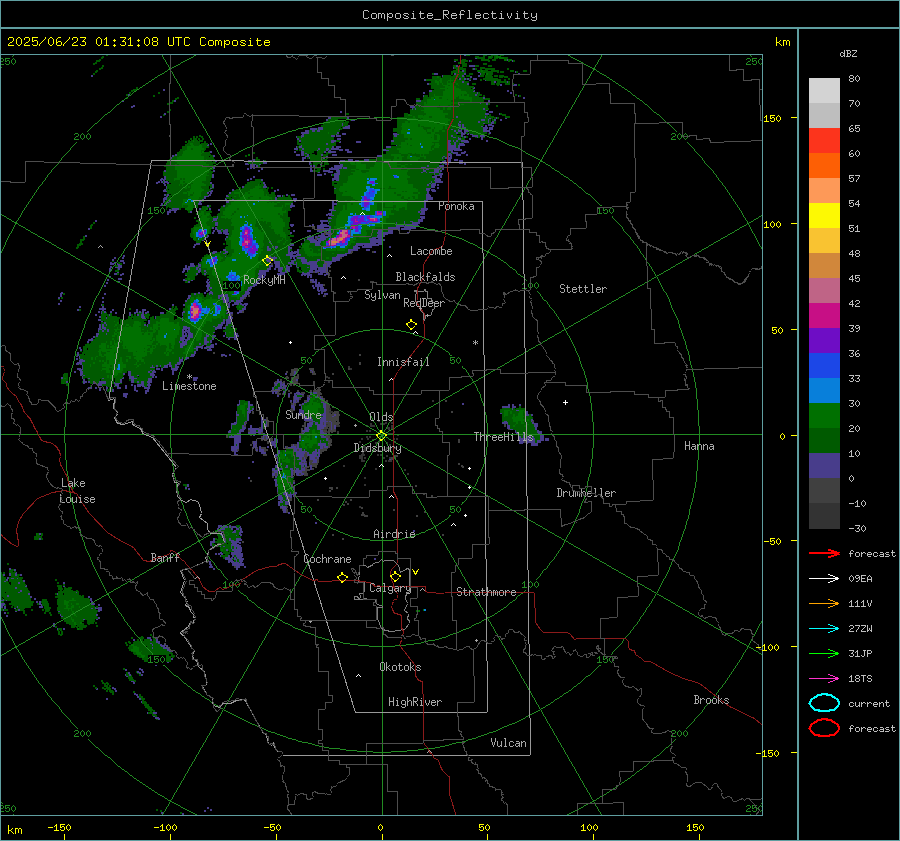Click the Sundre city label
Image resolution: width=900 pixels, height=841 pixels.
(303, 415)
